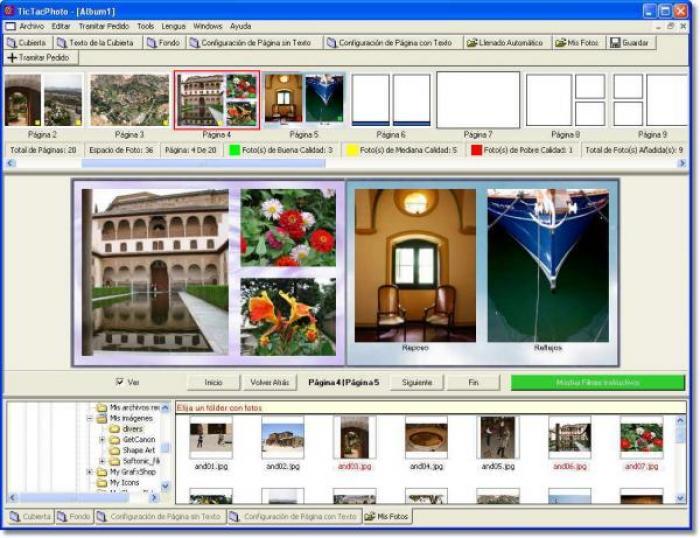Click the red Pobre Calidad swatch

point(476,150)
